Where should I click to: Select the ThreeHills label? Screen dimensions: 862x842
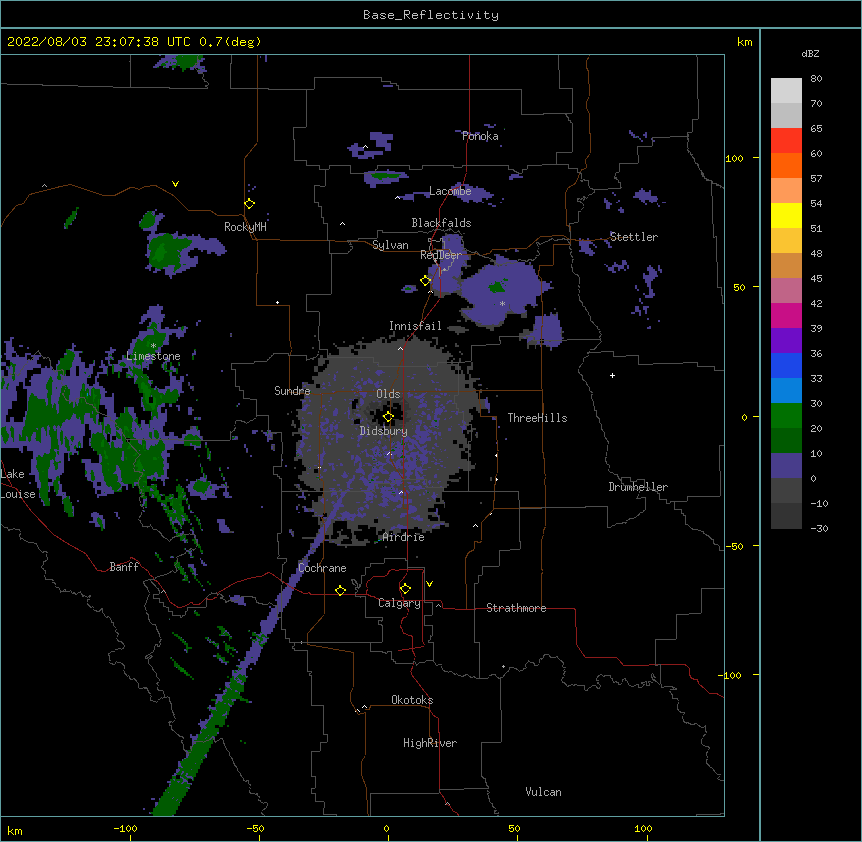[x=537, y=418]
